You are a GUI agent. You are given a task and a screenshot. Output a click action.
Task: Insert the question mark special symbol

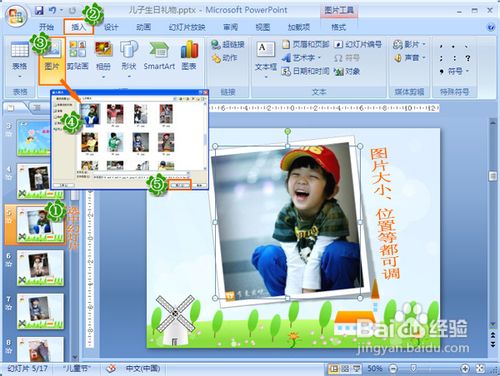click(x=468, y=58)
